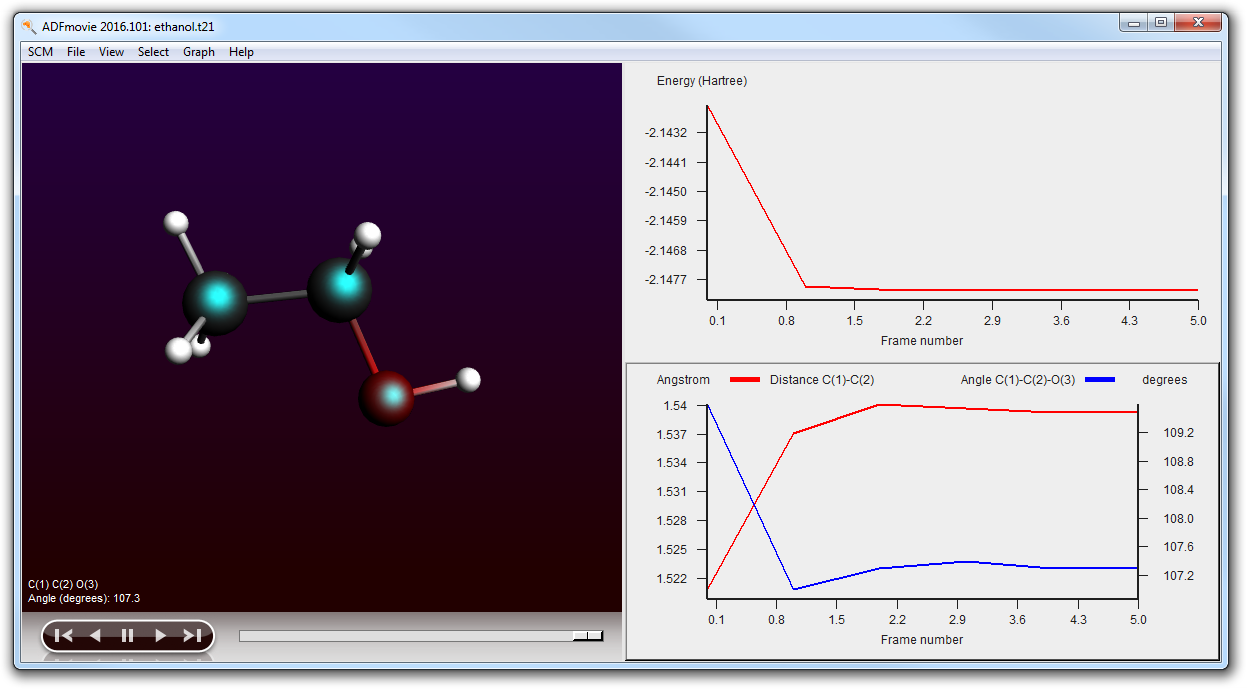Click the C(1) C(2) O(3) selection label
The width and height of the screenshot is (1247, 689).
pos(63,584)
